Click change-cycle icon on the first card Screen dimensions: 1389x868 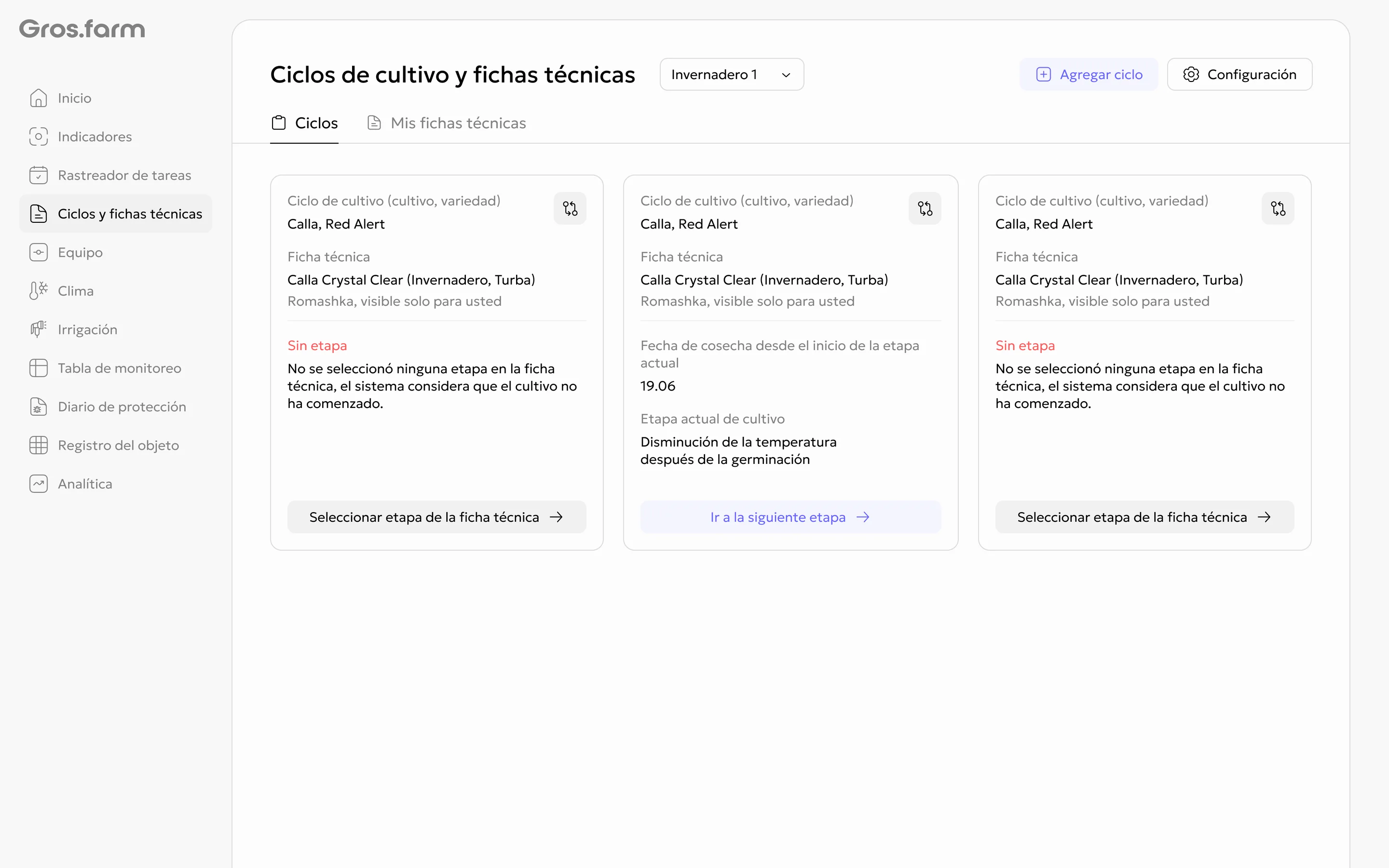coord(570,208)
